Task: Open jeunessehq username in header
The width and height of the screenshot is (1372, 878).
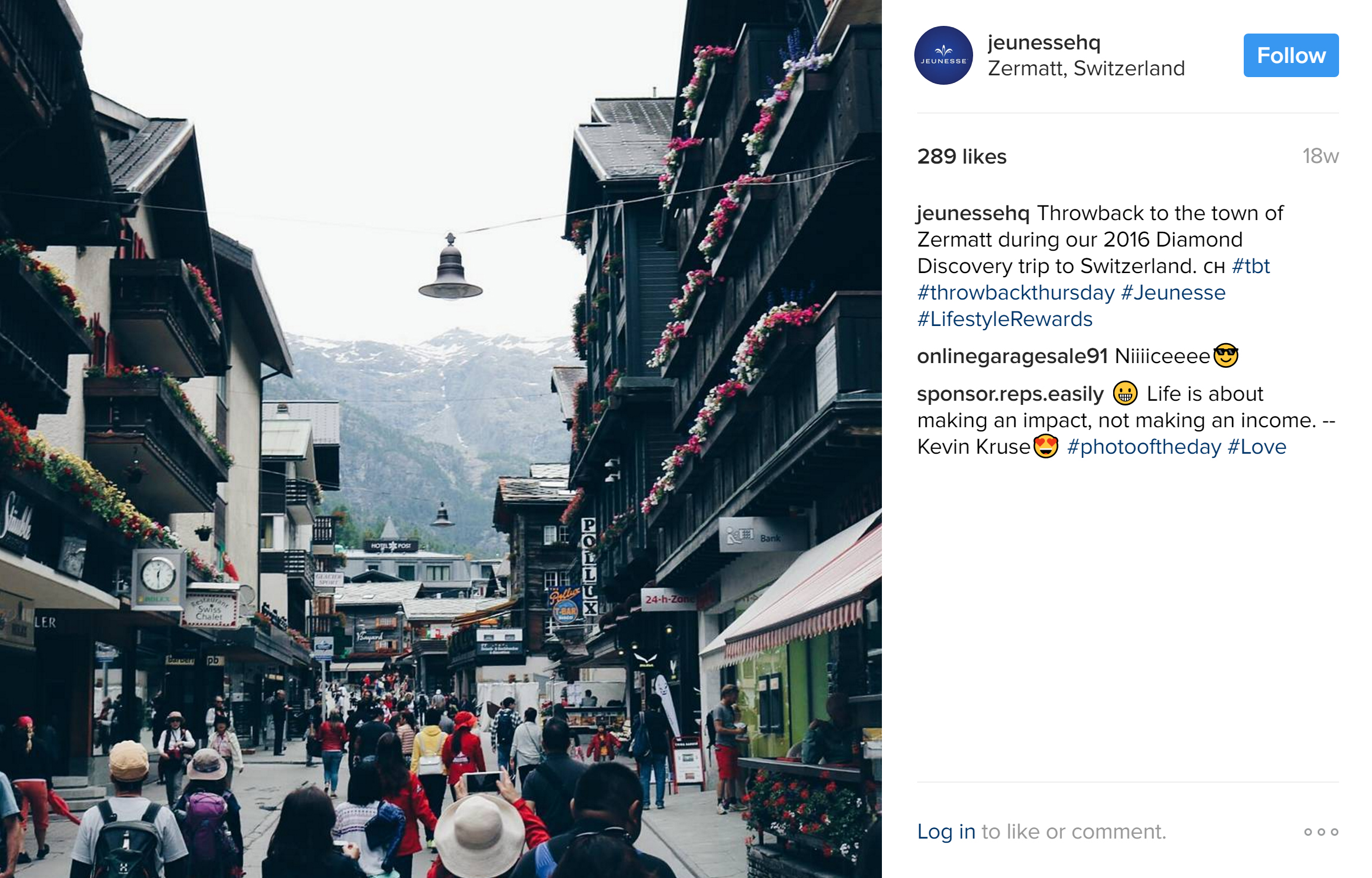Action: point(1044,42)
